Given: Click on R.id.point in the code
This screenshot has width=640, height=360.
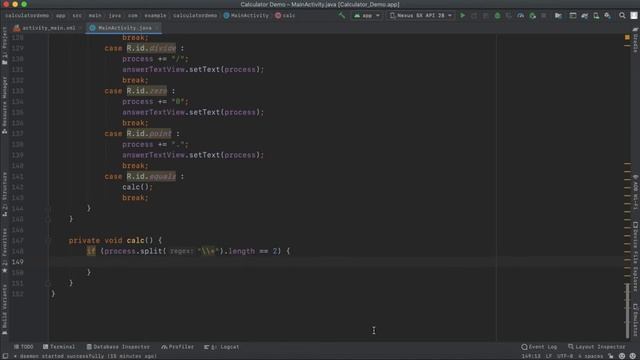Looking at the screenshot, I should 149,134.
